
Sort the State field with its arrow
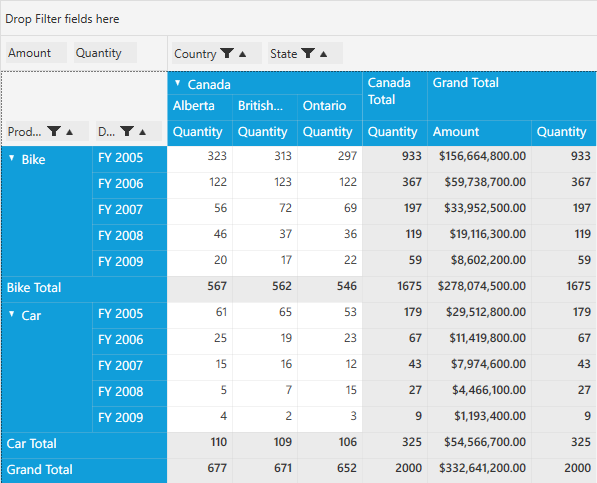(x=323, y=54)
